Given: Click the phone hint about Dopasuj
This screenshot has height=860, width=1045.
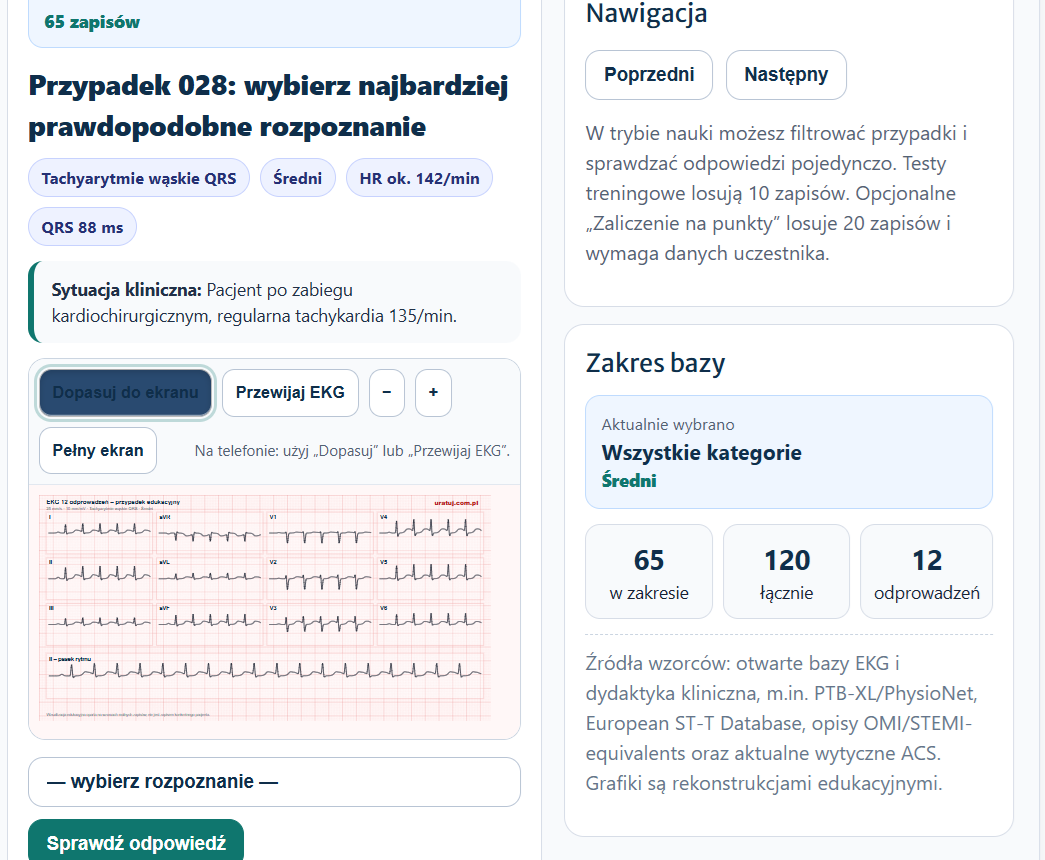Looking at the screenshot, I should 352,451.
